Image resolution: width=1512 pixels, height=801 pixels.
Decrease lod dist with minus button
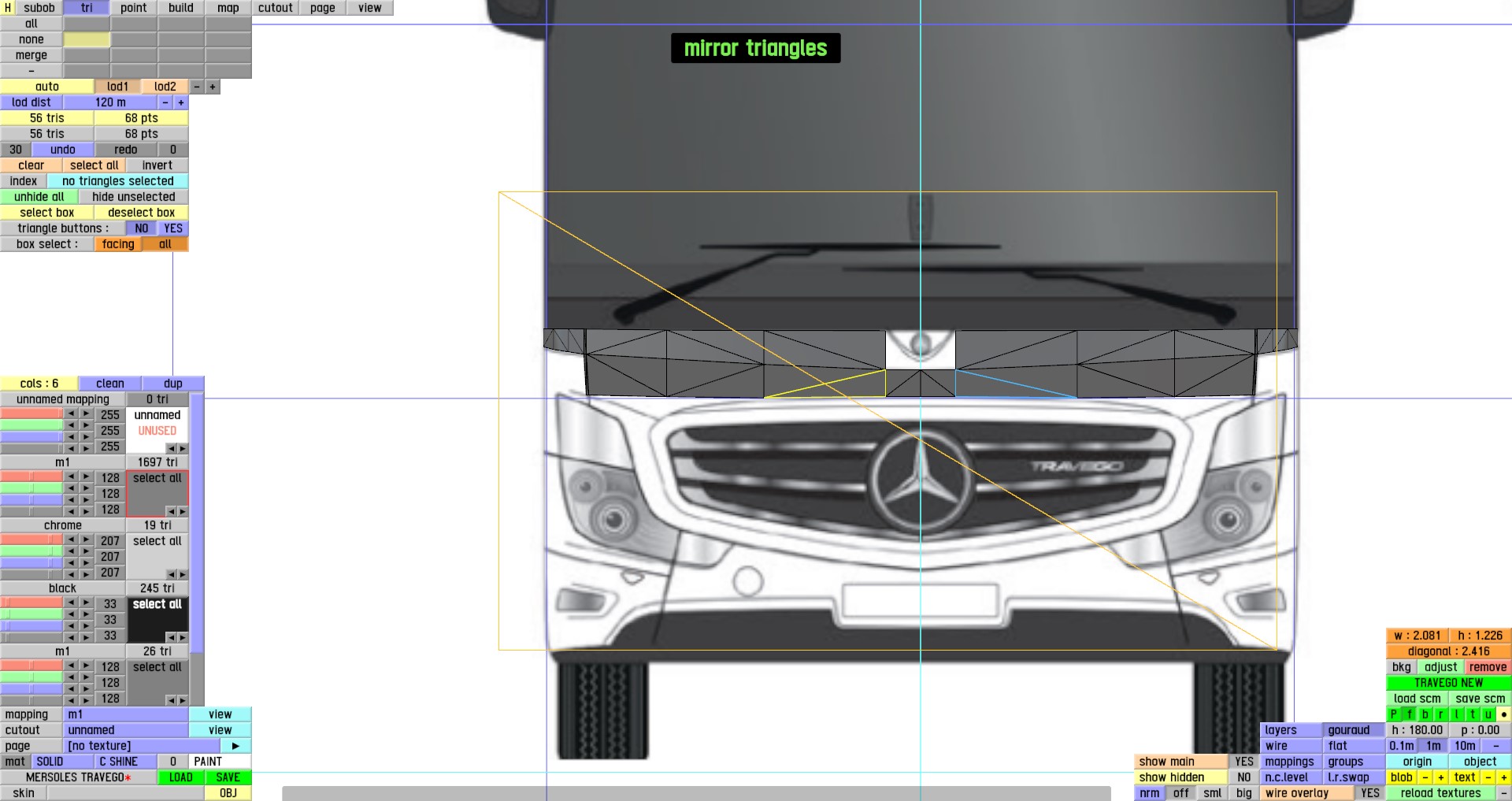point(165,102)
